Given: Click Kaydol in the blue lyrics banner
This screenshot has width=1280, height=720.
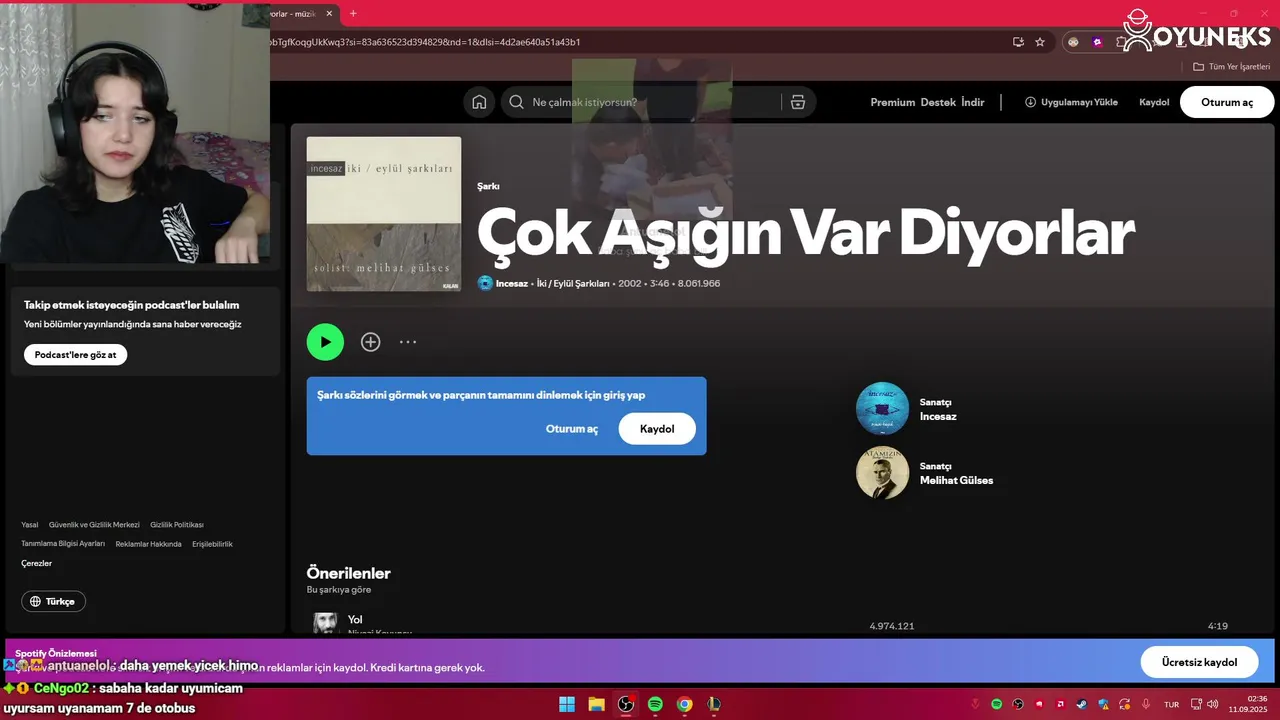Looking at the screenshot, I should click(657, 429).
